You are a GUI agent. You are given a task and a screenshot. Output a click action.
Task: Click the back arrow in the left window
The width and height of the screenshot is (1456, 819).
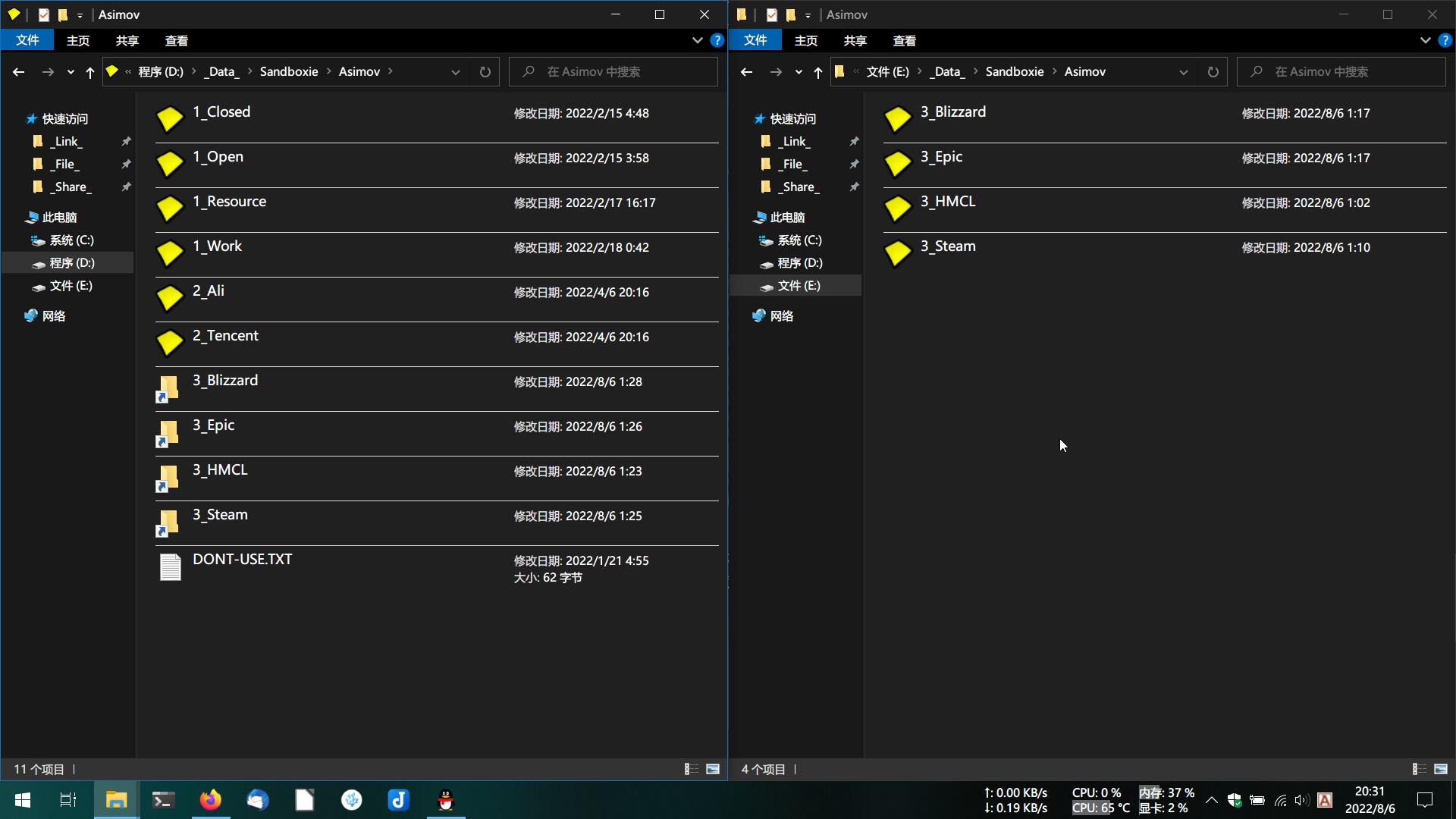(x=19, y=72)
